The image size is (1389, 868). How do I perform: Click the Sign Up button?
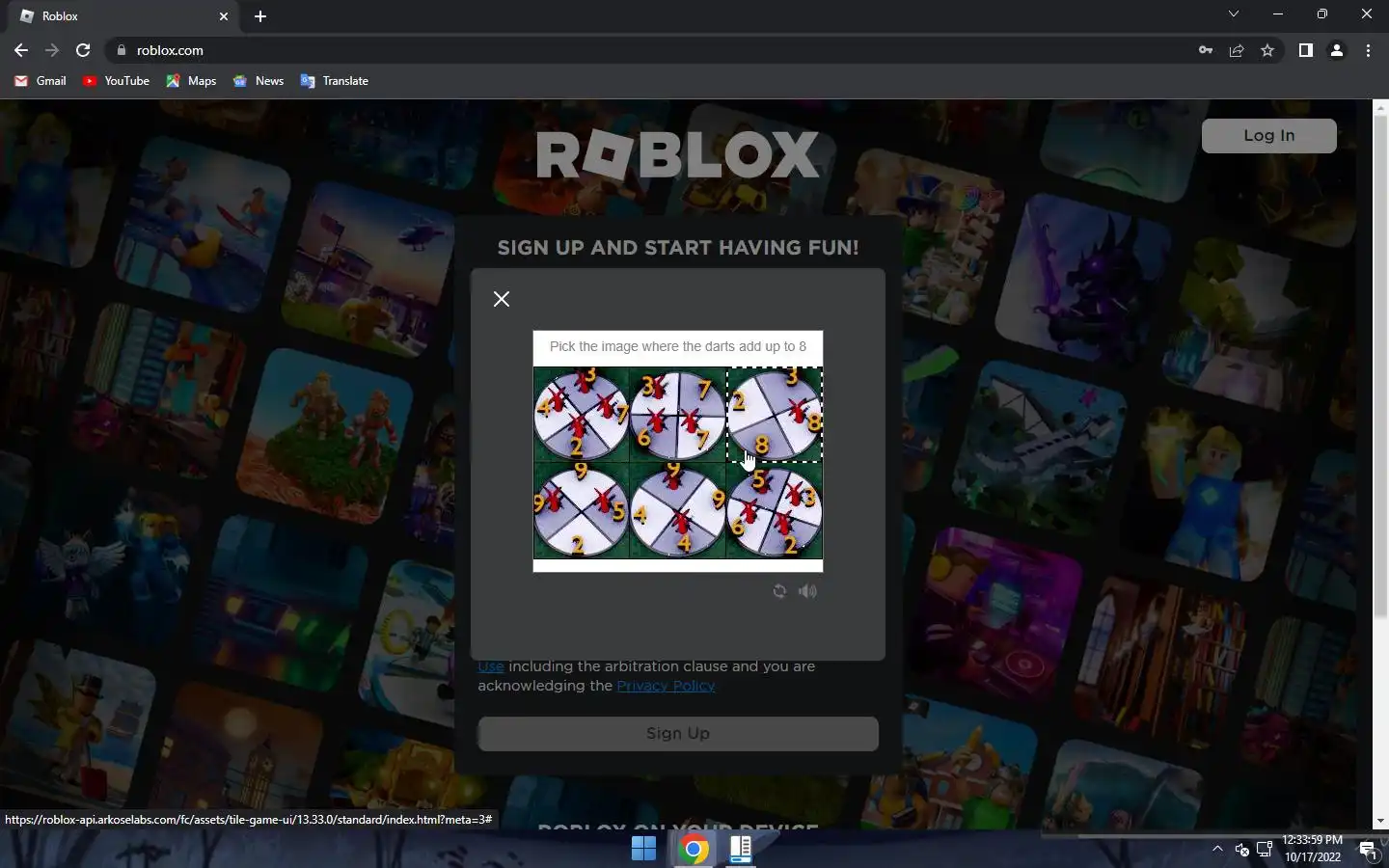678,734
